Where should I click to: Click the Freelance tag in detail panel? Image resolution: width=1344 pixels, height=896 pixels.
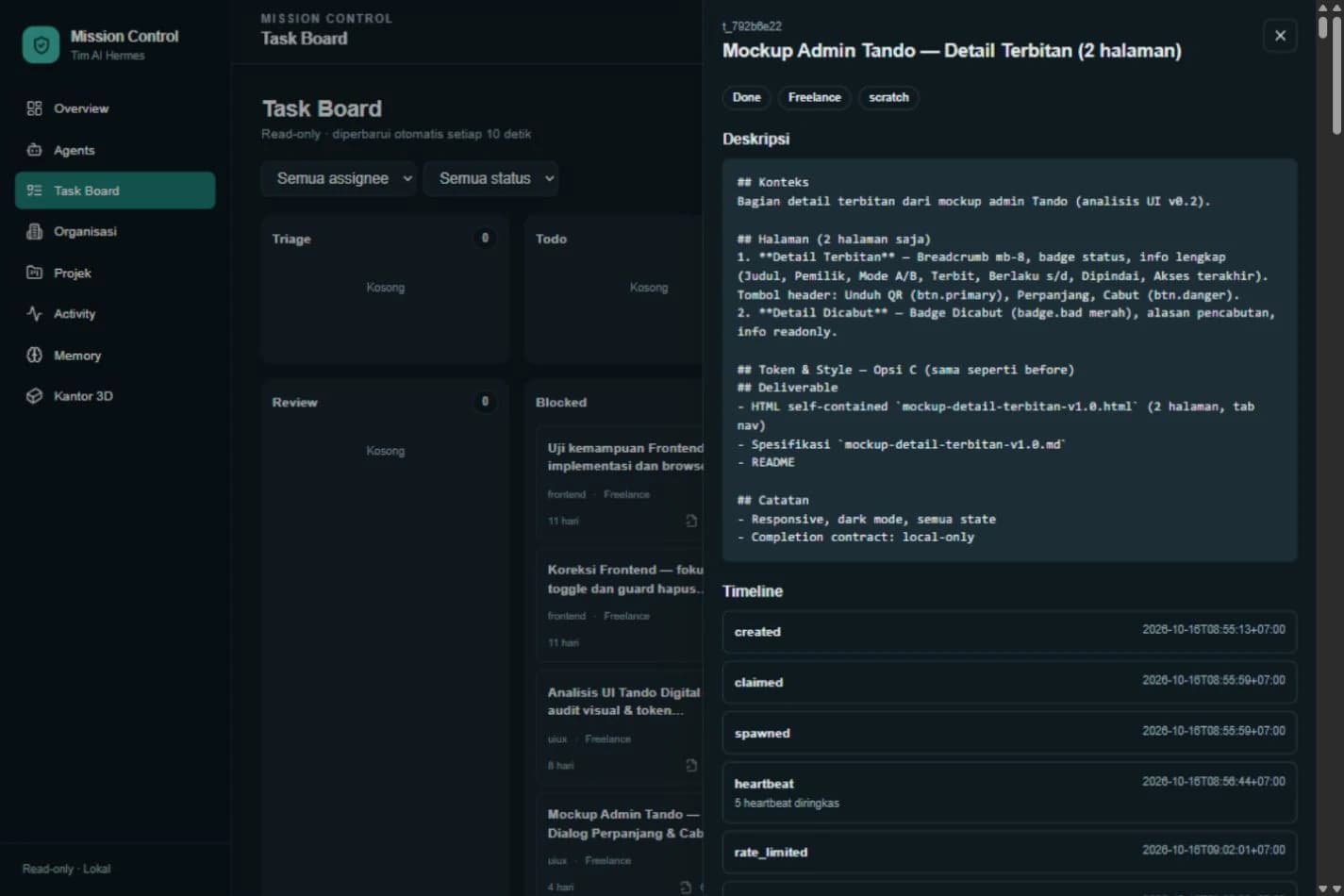click(815, 97)
